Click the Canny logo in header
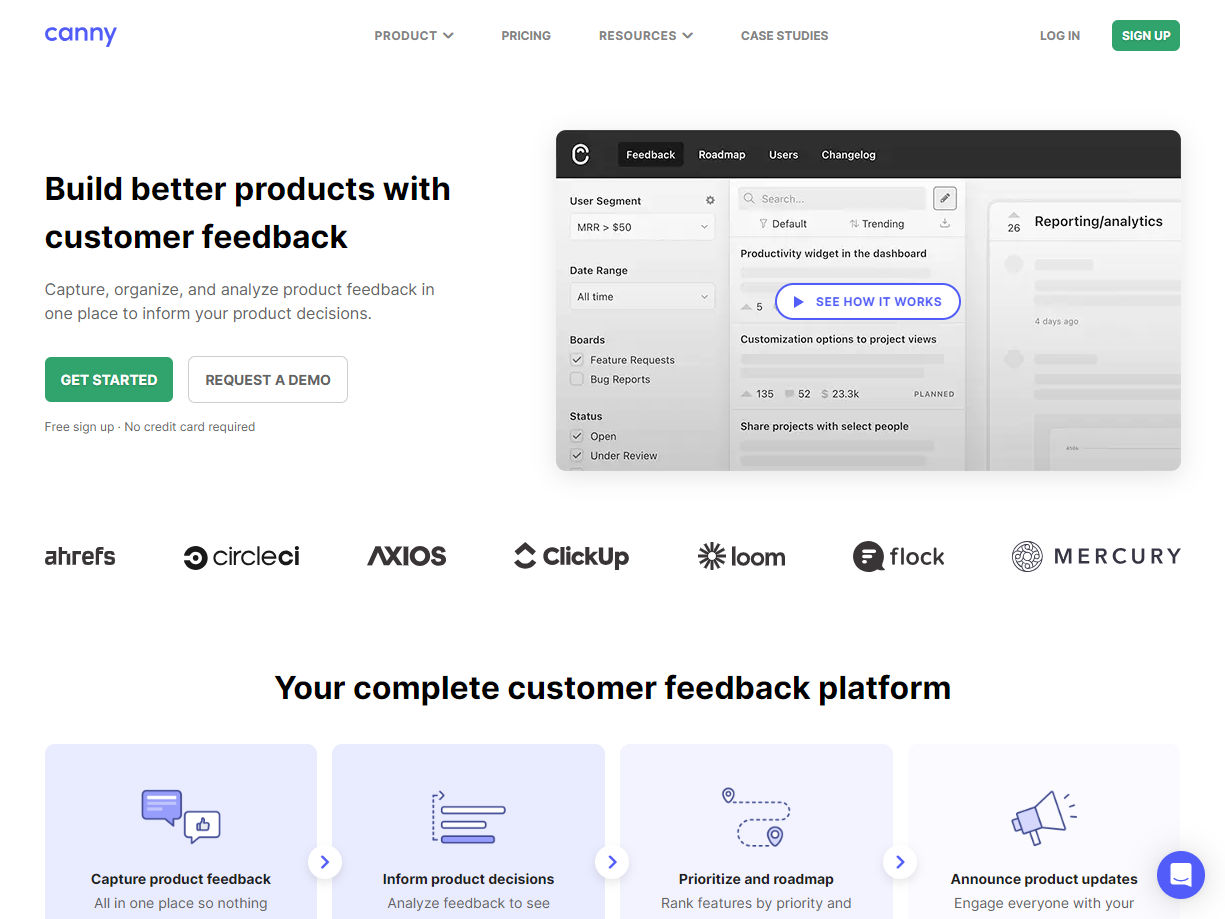This screenshot has height=919, width=1225. click(x=80, y=35)
